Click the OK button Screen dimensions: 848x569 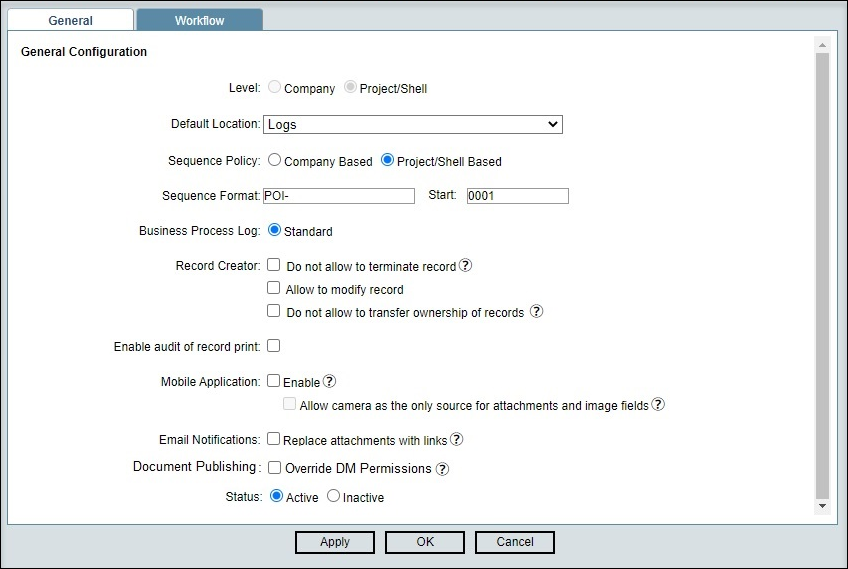[425, 542]
